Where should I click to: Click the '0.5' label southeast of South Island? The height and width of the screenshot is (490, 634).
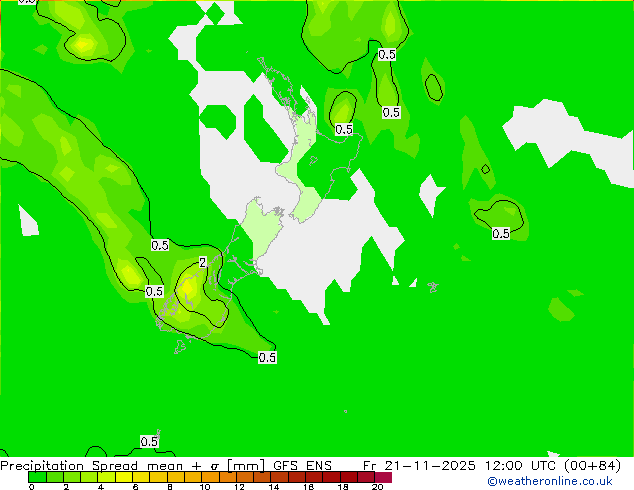click(x=267, y=357)
